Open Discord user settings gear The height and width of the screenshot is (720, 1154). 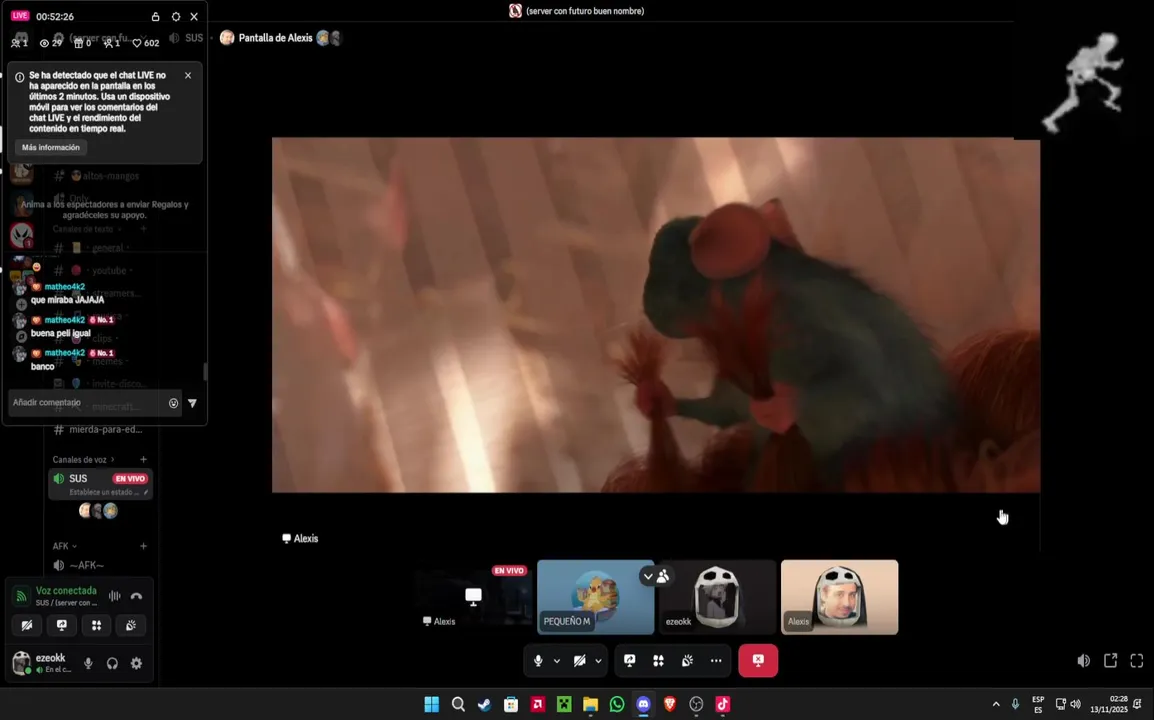click(x=136, y=663)
